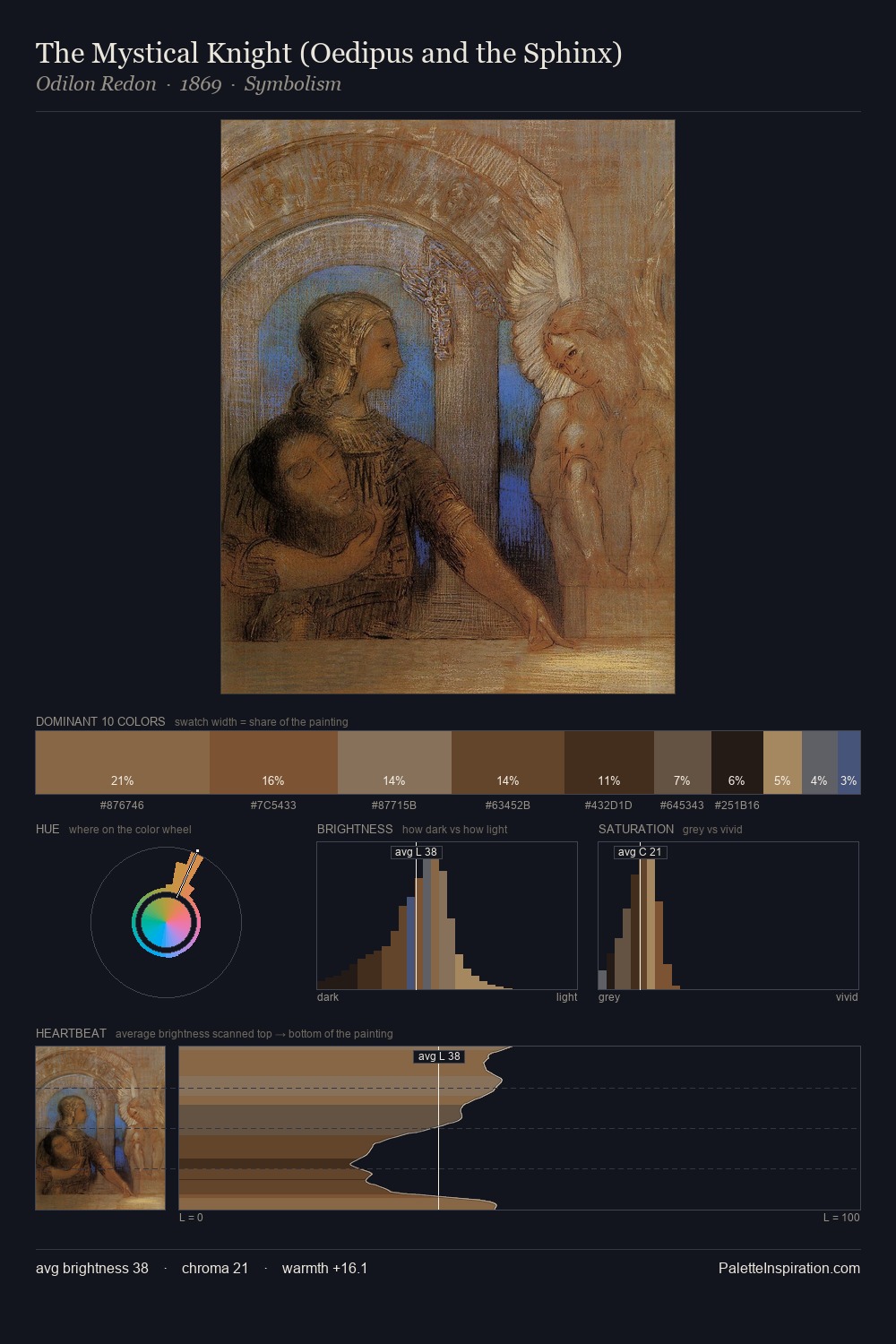Click the hex code "#87715B"
Viewport: 896px width, 1344px height.
tap(394, 806)
